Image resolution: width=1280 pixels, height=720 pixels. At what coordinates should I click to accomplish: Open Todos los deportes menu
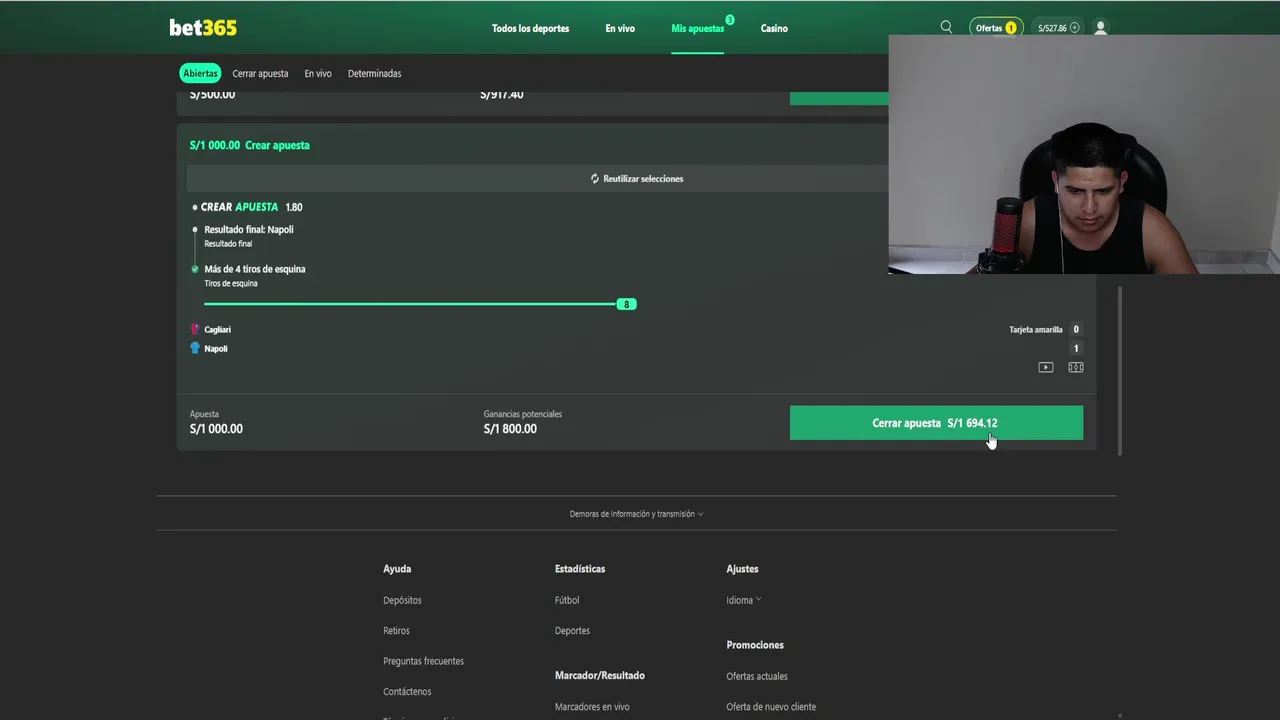[530, 28]
